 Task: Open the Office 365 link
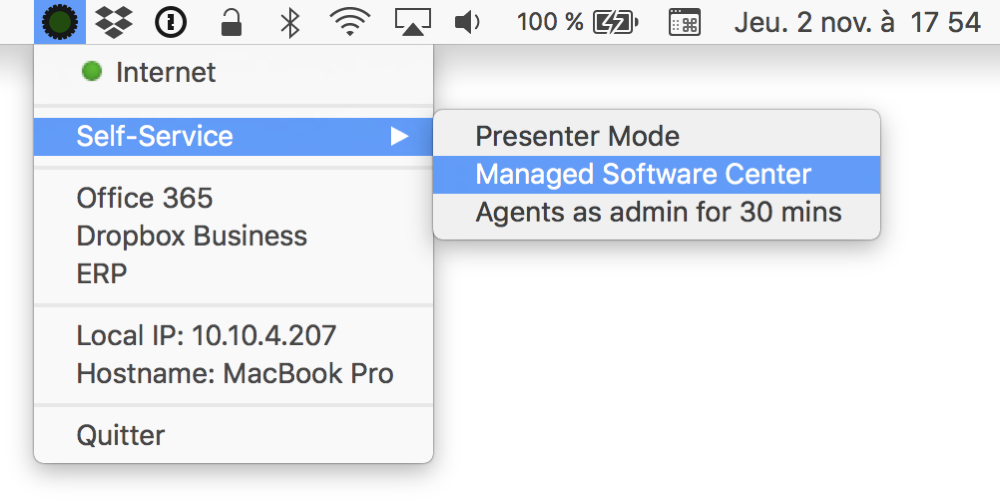pyautogui.click(x=144, y=198)
